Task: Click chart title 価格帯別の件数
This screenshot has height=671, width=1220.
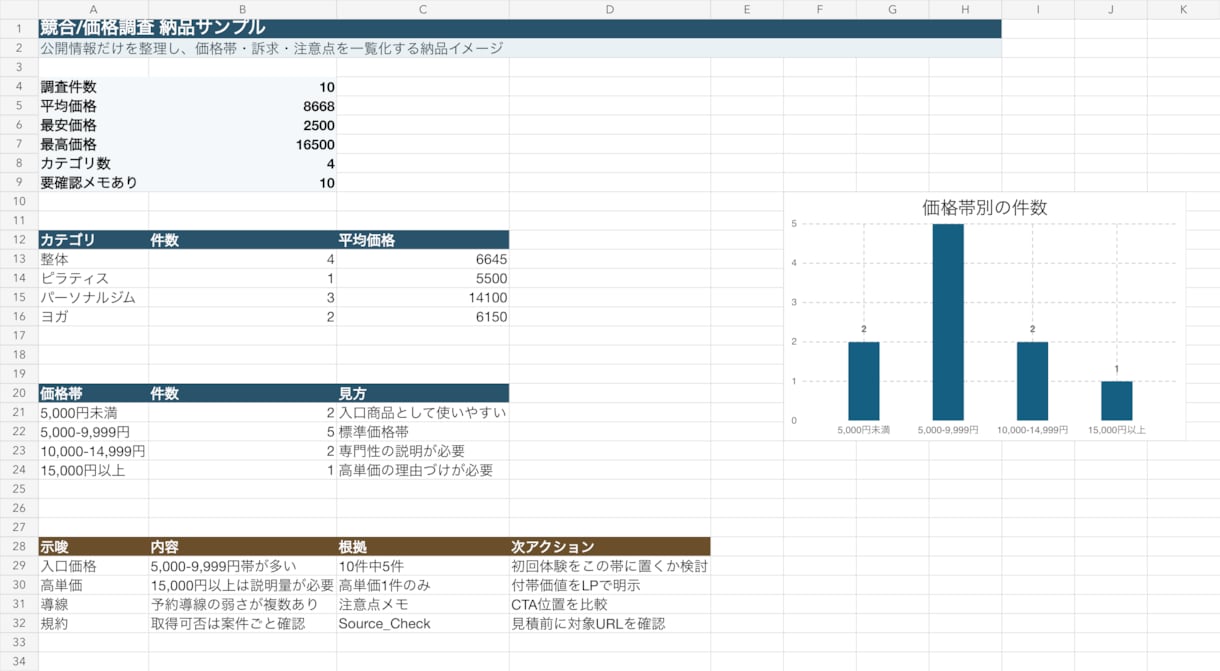Action: [984, 207]
